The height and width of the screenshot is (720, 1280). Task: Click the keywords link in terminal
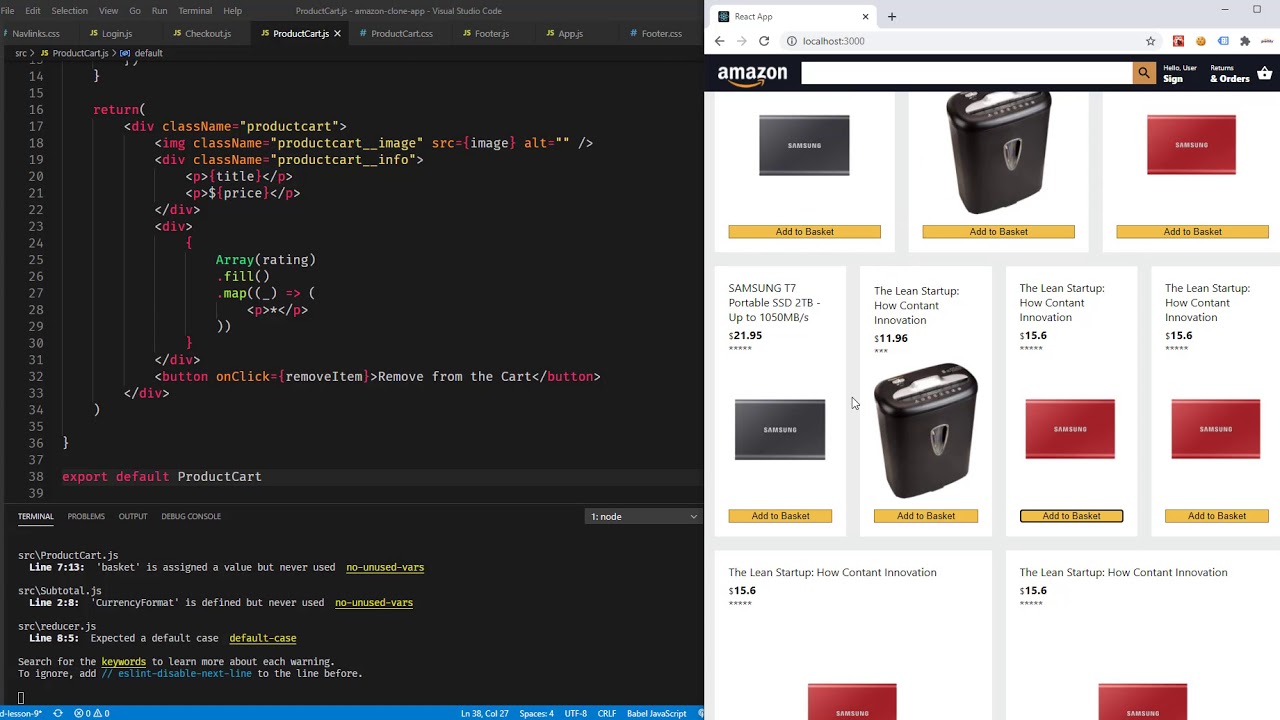(124, 662)
